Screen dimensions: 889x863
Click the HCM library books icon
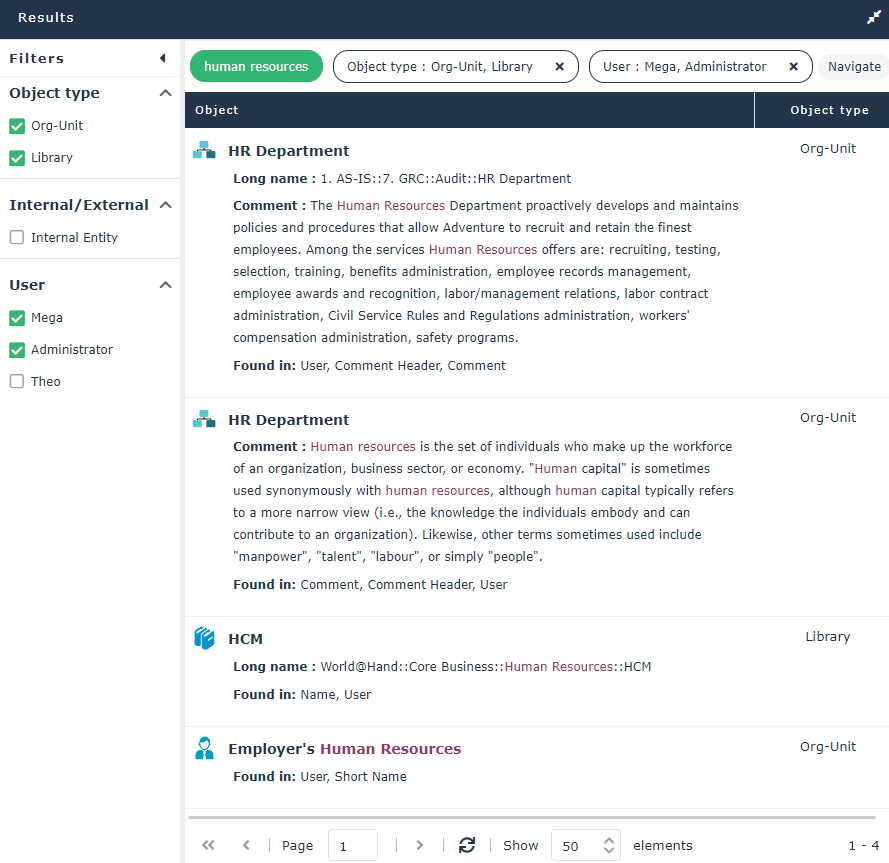tap(204, 638)
